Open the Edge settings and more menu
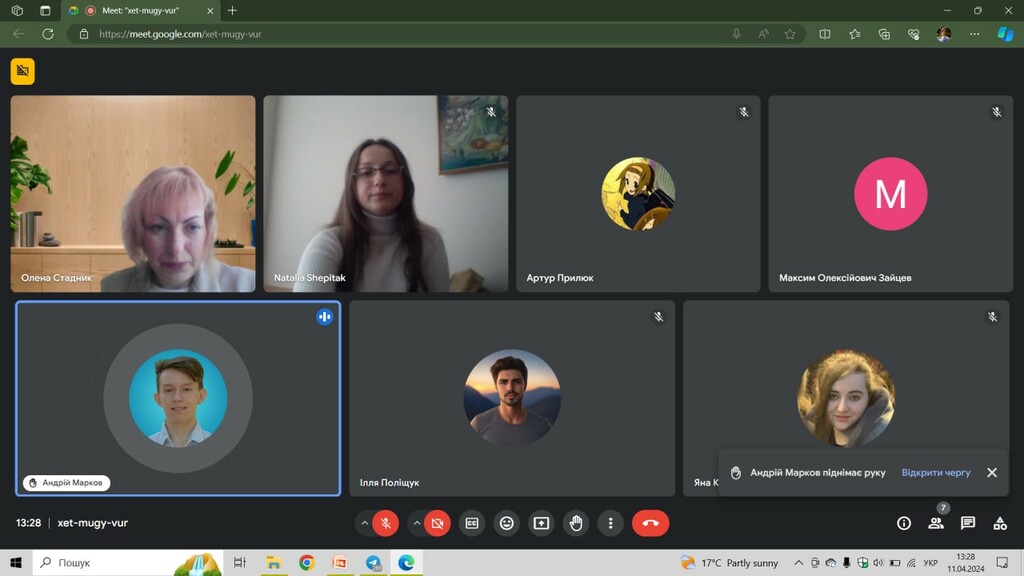Screen dimensions: 1024x576 (975, 34)
